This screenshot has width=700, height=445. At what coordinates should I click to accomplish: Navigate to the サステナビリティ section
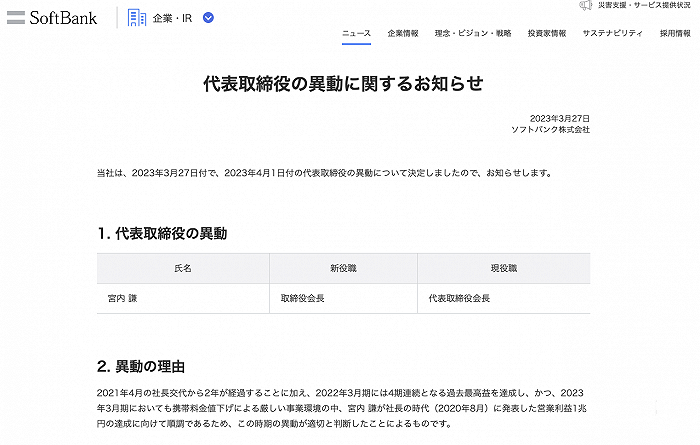coord(613,33)
